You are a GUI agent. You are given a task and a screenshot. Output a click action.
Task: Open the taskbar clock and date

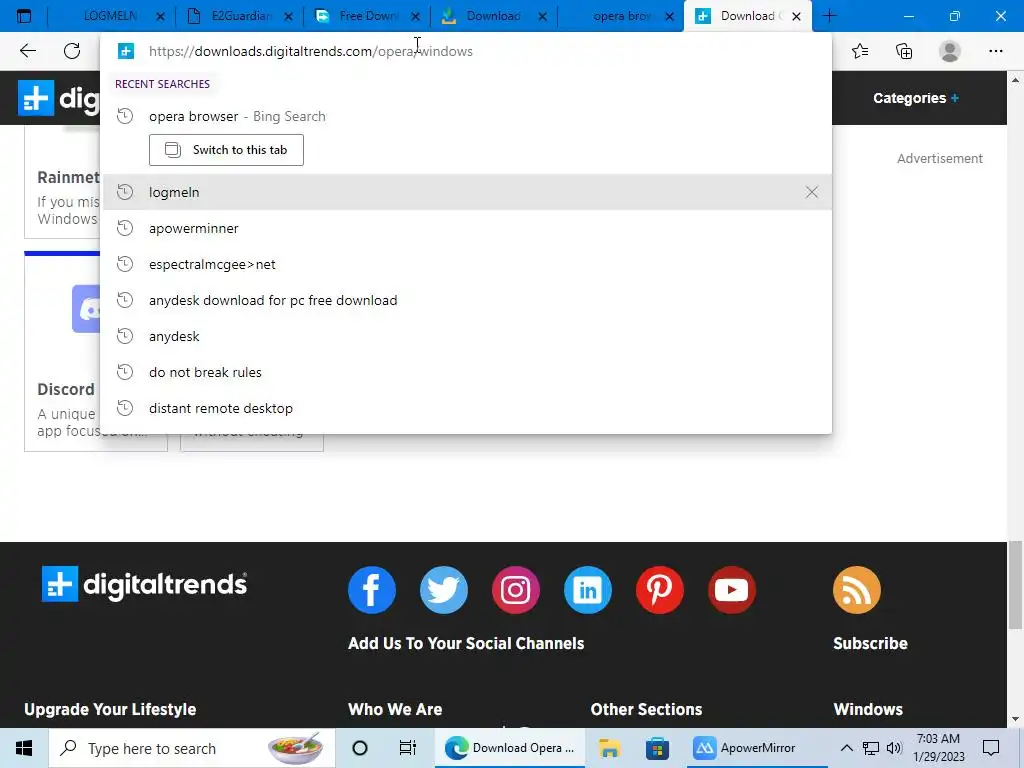(938, 748)
